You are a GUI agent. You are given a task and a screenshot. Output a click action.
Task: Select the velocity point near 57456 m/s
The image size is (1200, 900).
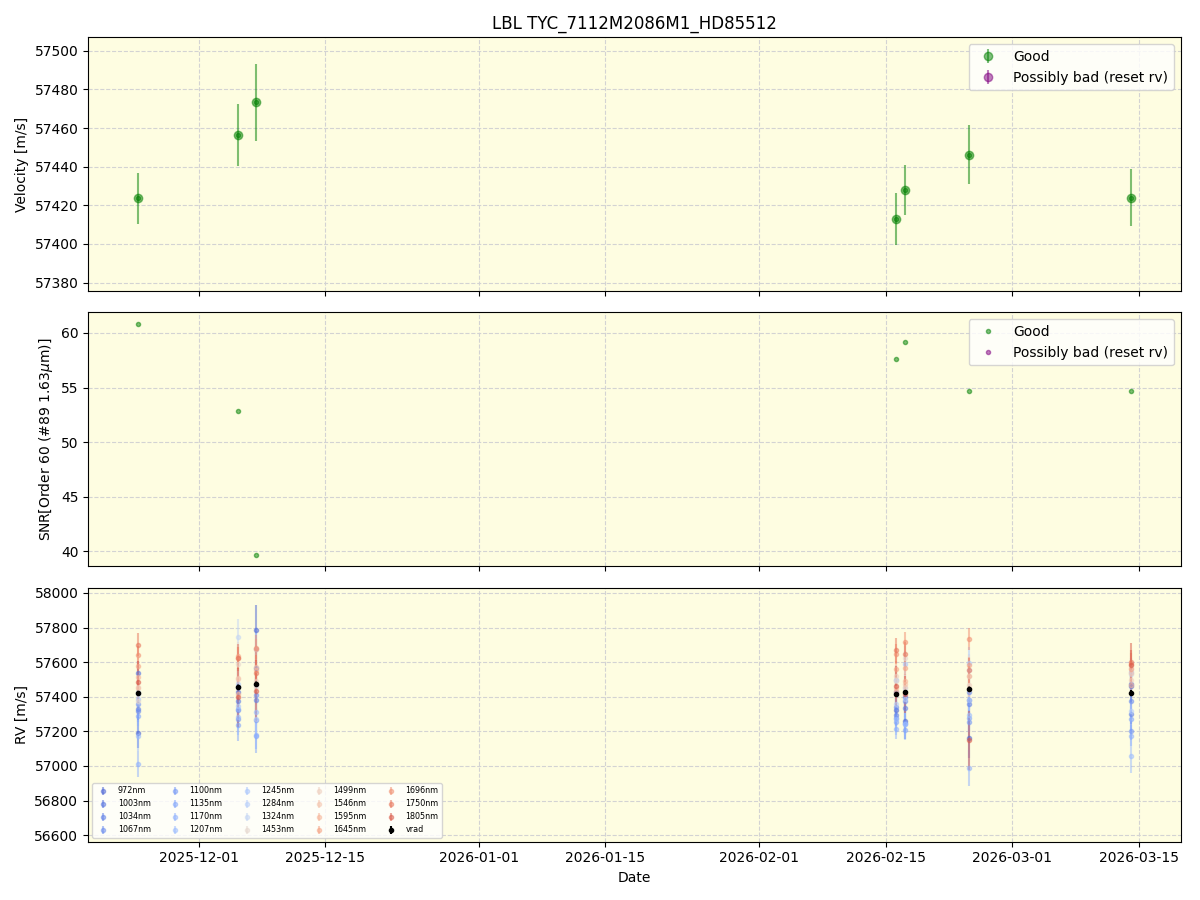(x=238, y=135)
